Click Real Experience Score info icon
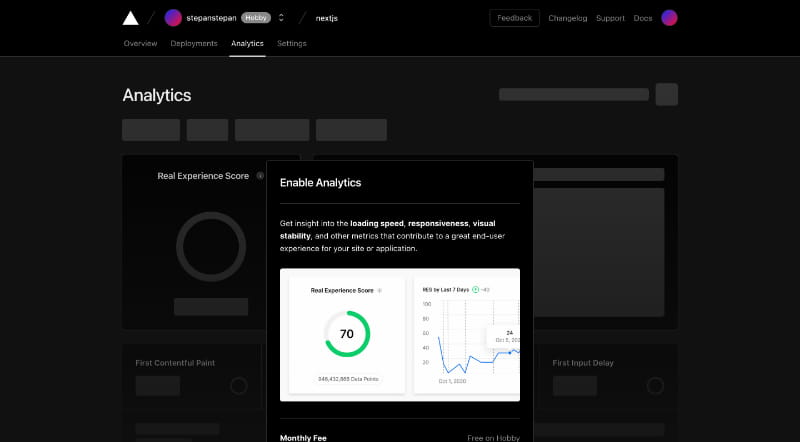The height and width of the screenshot is (442, 800). click(260, 176)
